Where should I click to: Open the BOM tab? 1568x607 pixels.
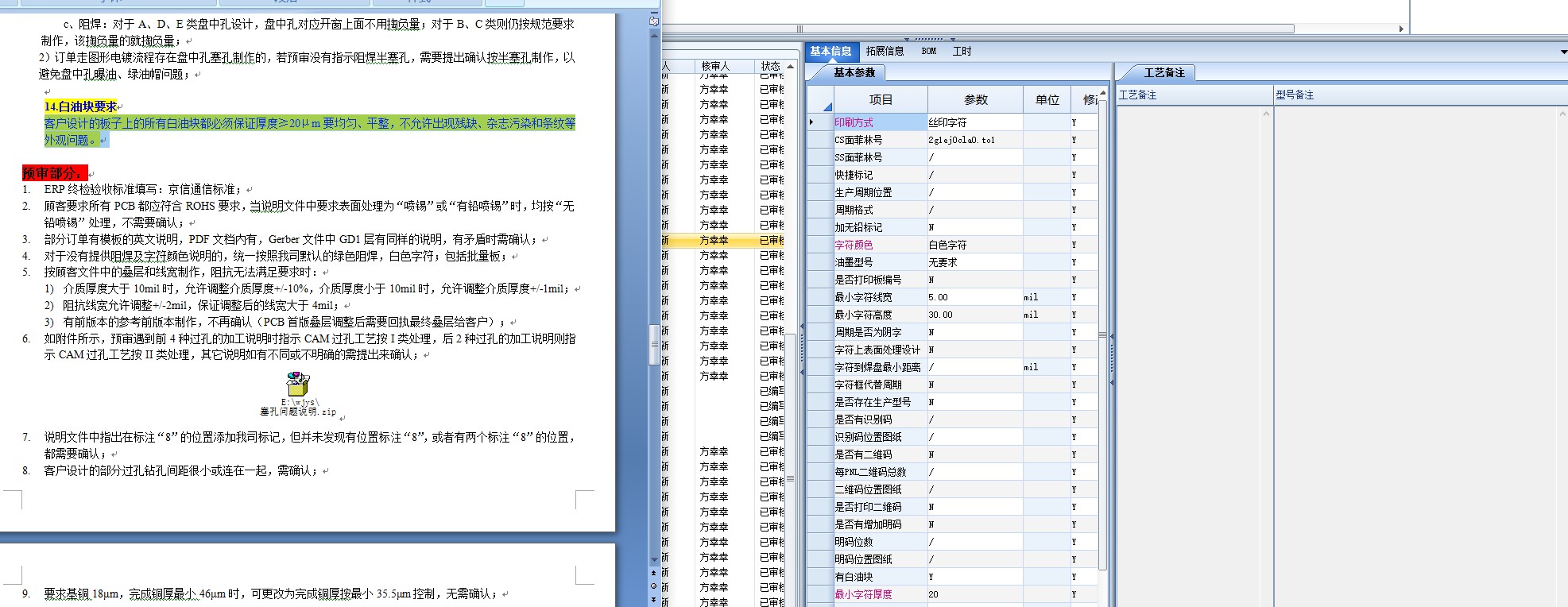928,51
